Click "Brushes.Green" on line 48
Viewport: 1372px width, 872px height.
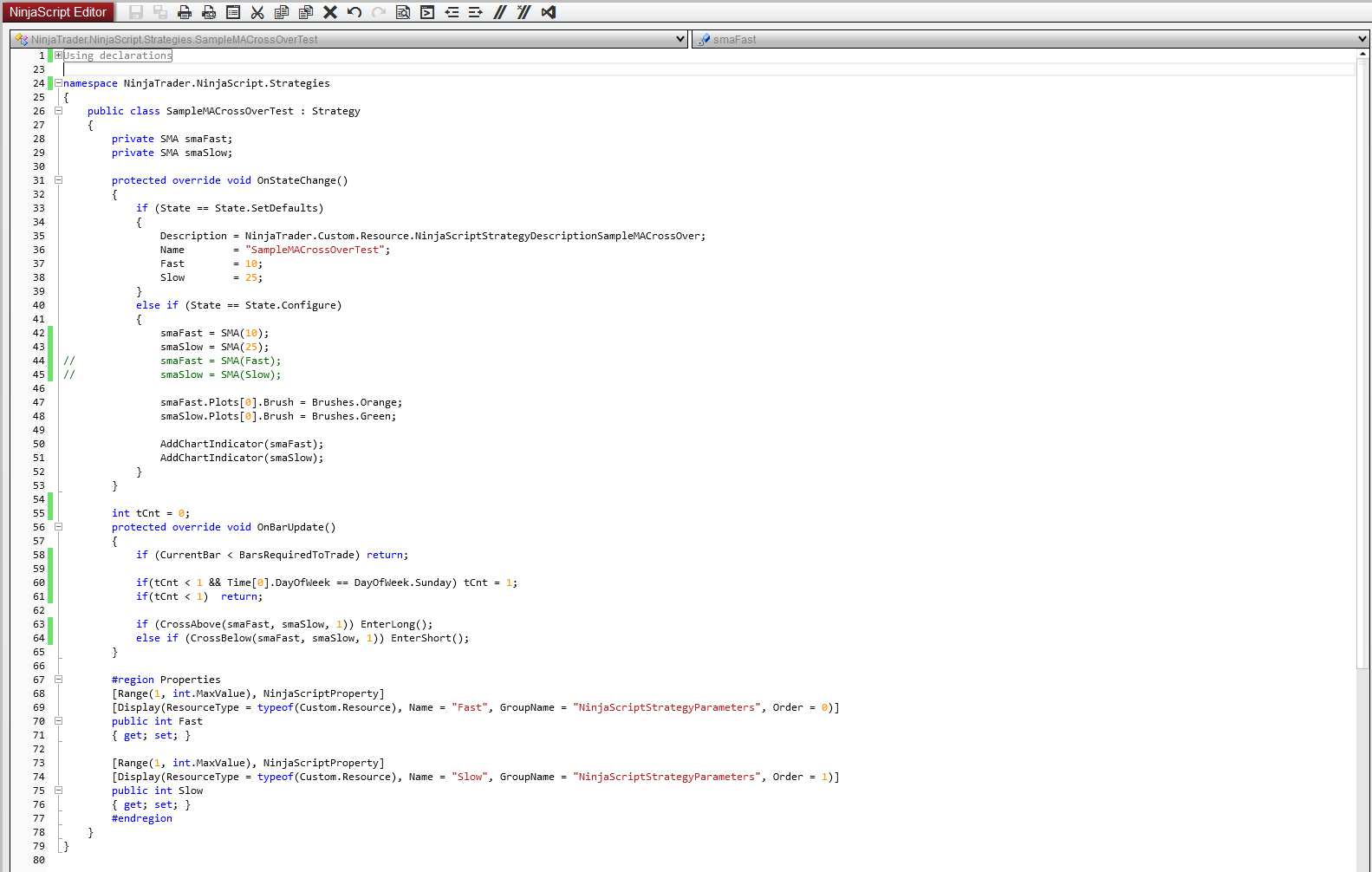(x=351, y=416)
